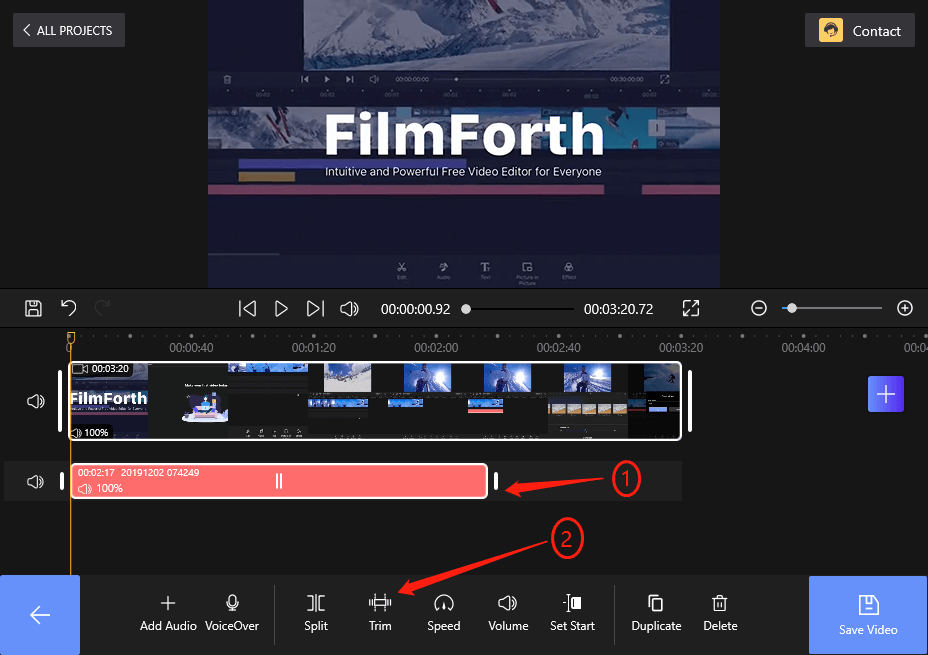Click the timeline playhead marker
The width and height of the screenshot is (928, 655).
[70, 337]
